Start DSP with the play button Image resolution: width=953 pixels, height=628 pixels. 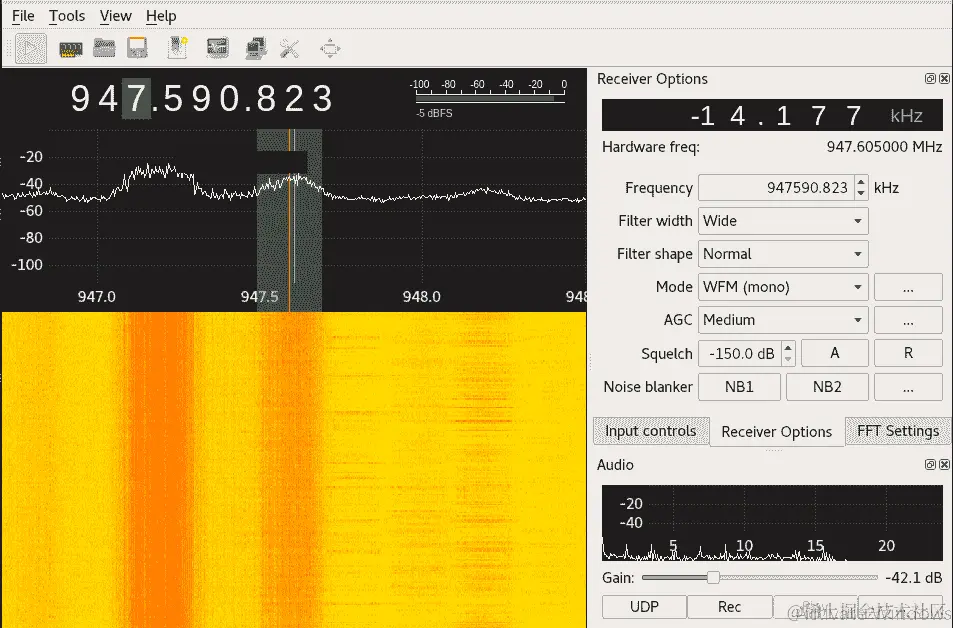tap(31, 49)
